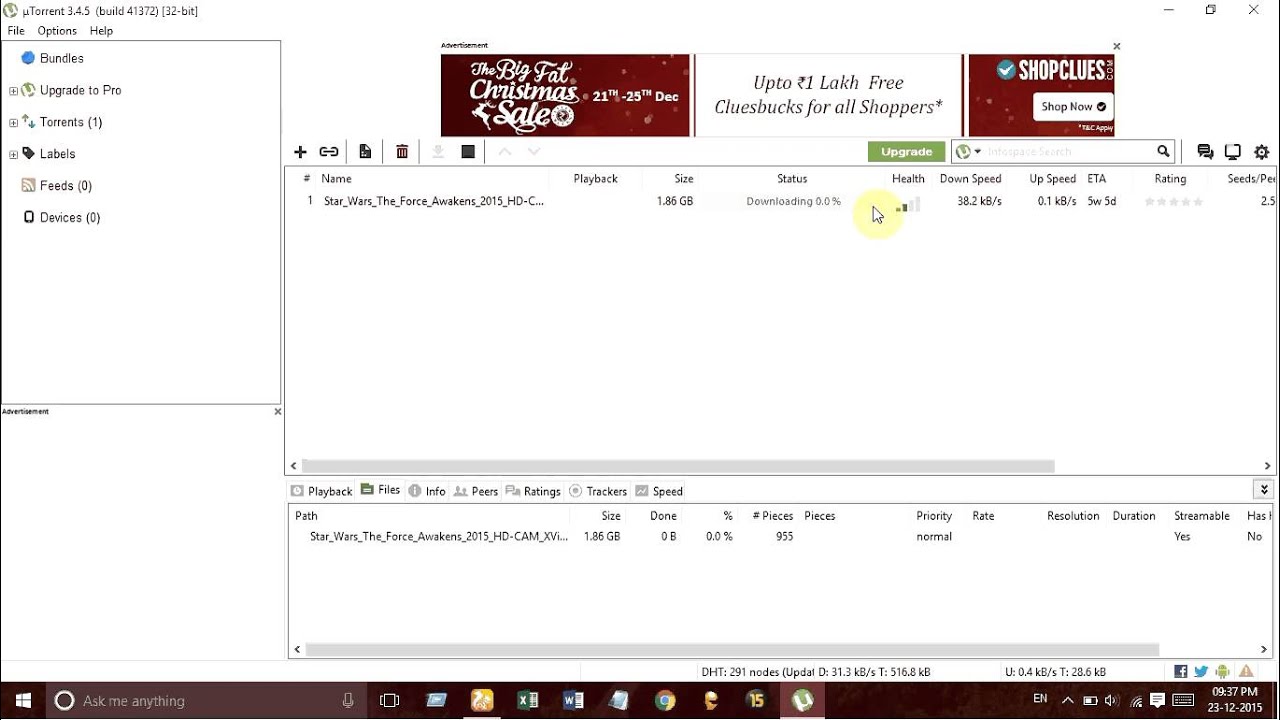Click the volume icon in system tray
The height and width of the screenshot is (720, 1280).
pyautogui.click(x=1111, y=701)
